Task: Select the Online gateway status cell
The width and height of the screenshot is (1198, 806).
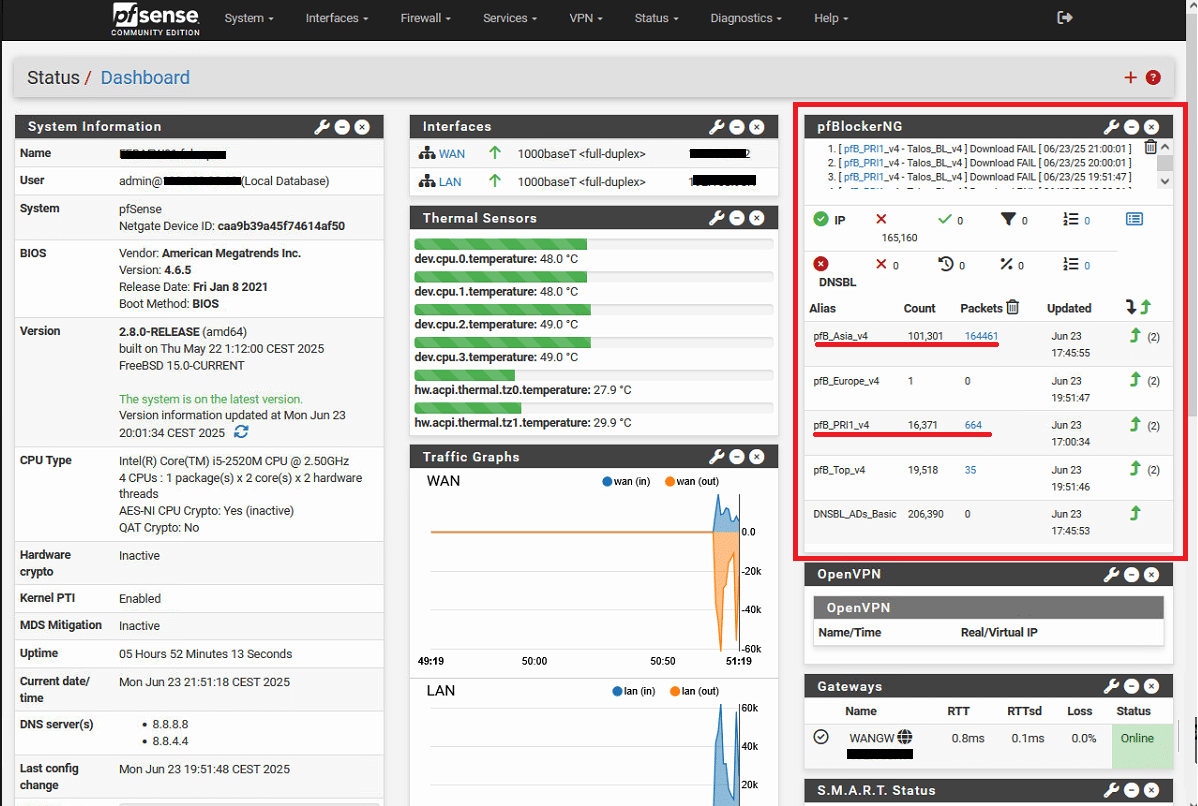Action: (x=1141, y=745)
